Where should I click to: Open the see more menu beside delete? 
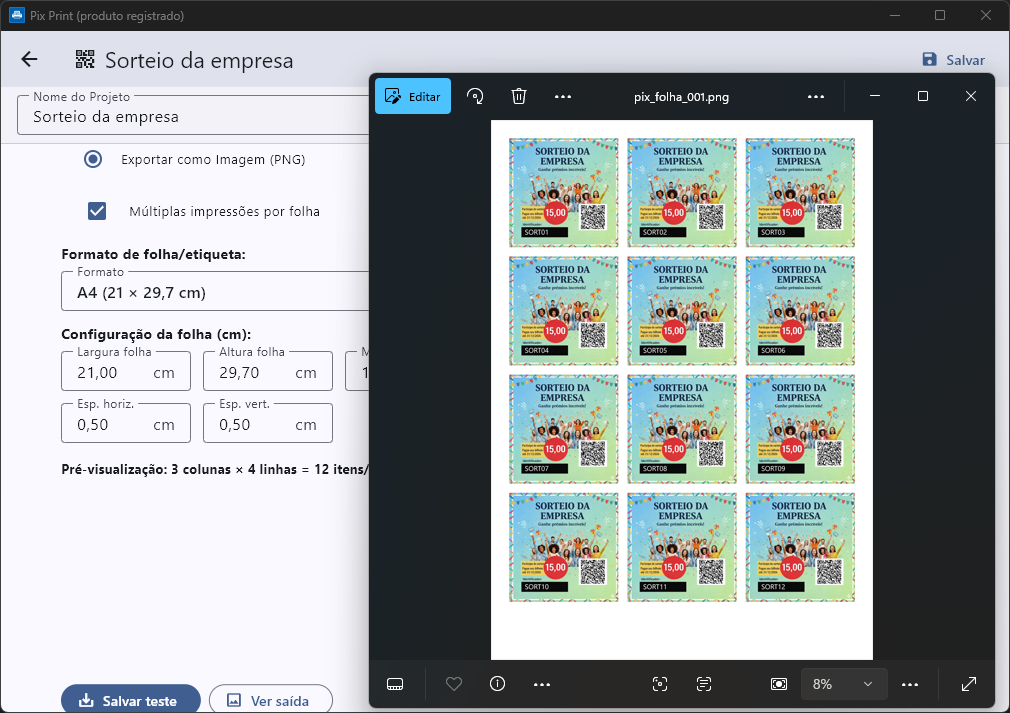point(563,96)
